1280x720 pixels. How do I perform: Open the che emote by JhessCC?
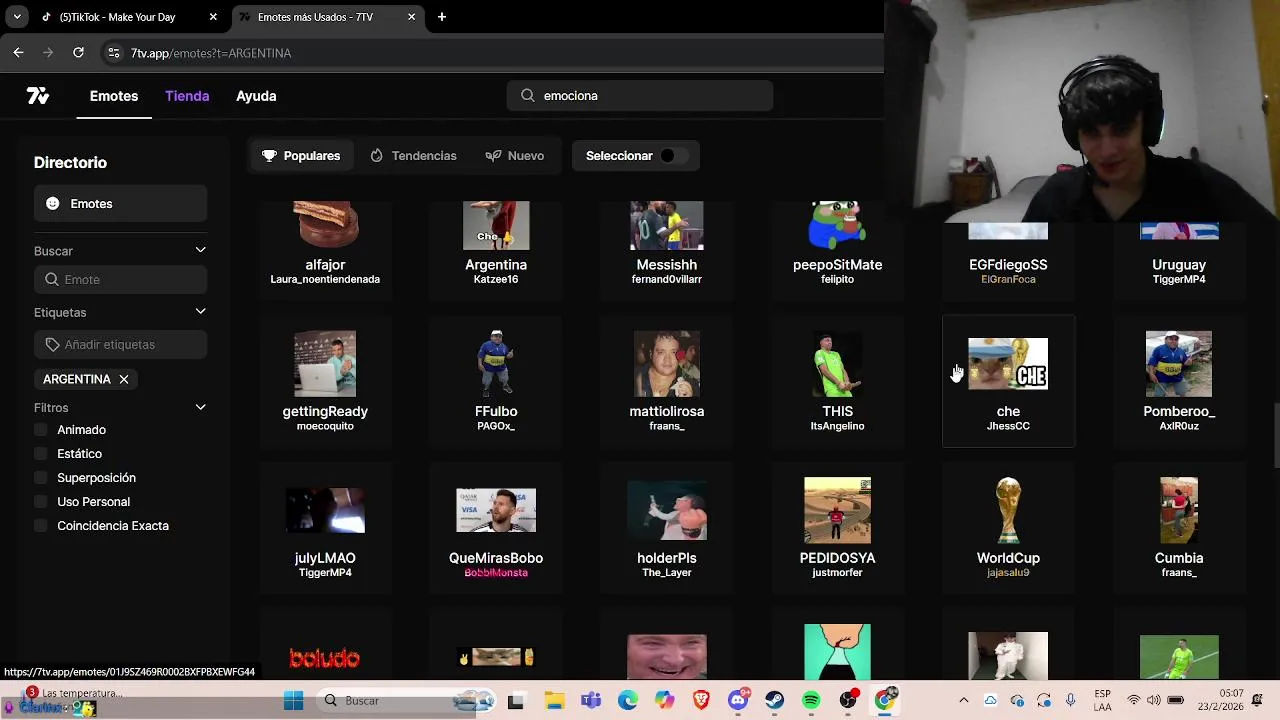pyautogui.click(x=1008, y=381)
